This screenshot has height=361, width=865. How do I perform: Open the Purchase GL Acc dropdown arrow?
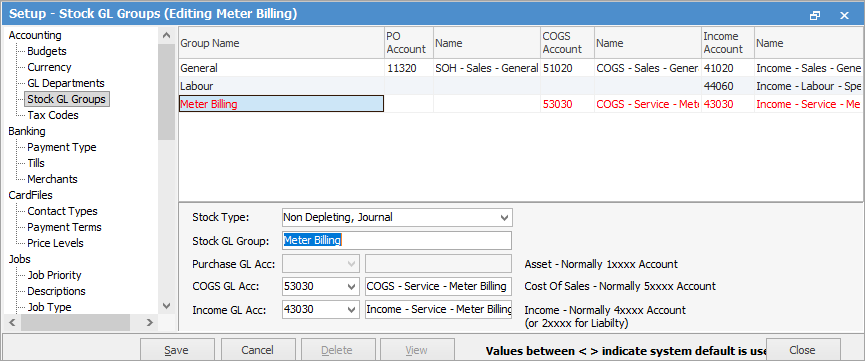point(351,264)
